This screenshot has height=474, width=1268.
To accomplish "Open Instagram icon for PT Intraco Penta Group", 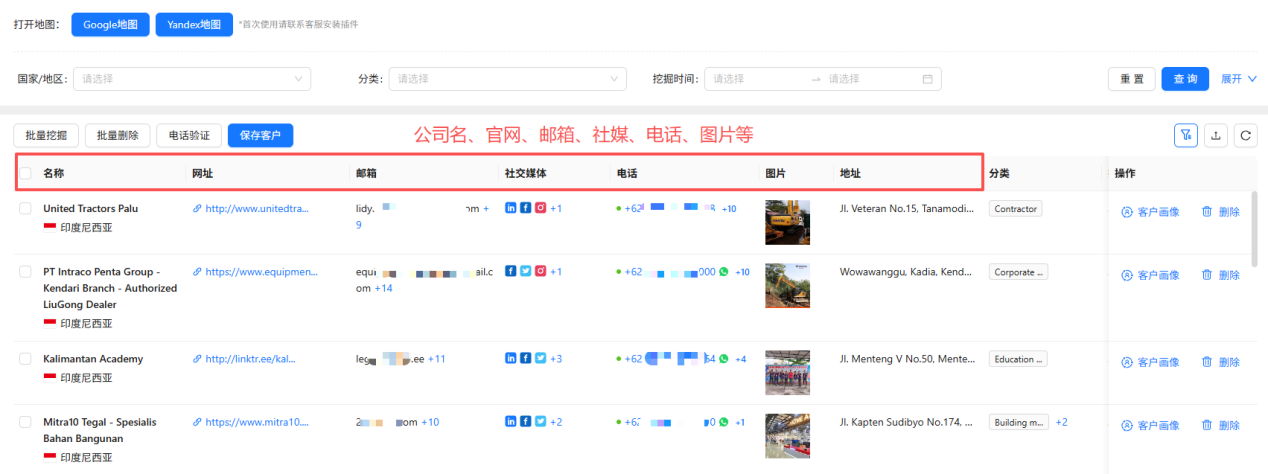I will [x=540, y=271].
